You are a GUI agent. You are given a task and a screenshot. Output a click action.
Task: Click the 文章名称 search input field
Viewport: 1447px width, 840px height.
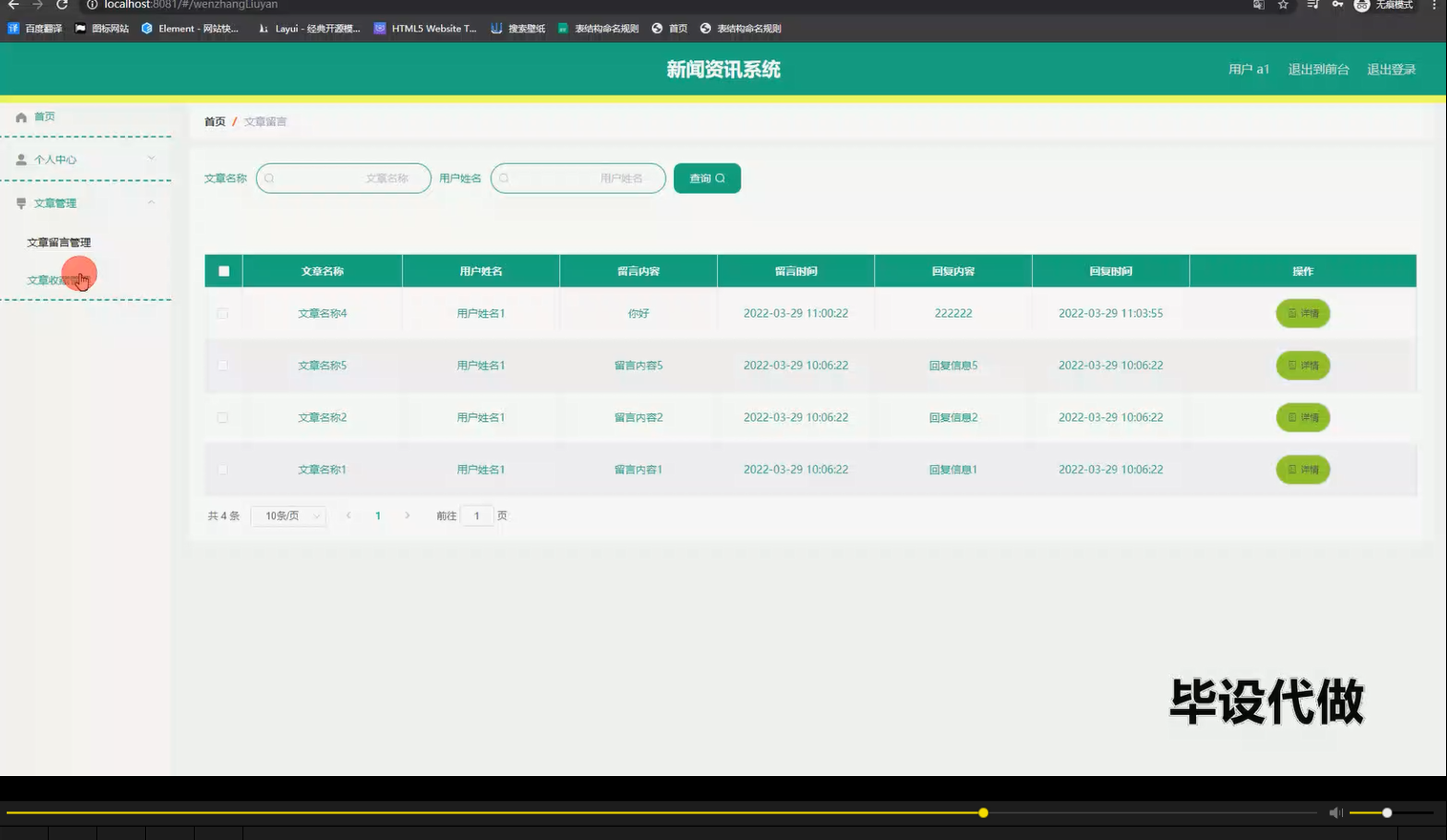(344, 178)
